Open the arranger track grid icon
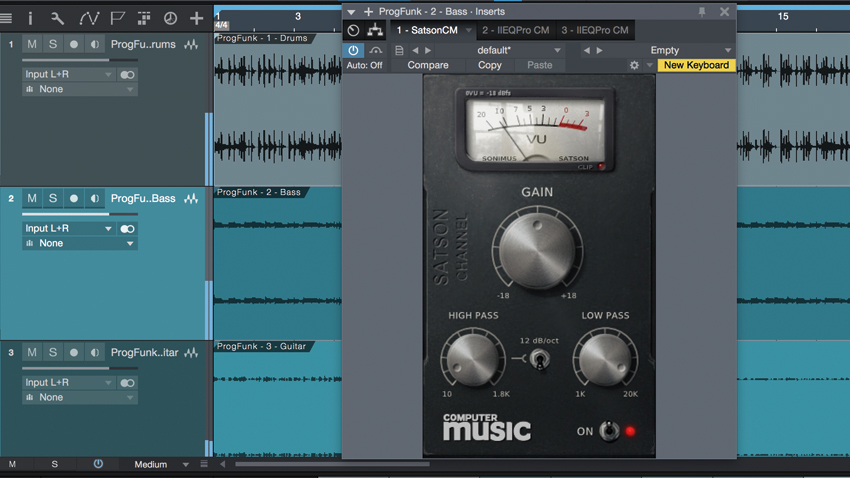850x478 pixels. [x=144, y=18]
